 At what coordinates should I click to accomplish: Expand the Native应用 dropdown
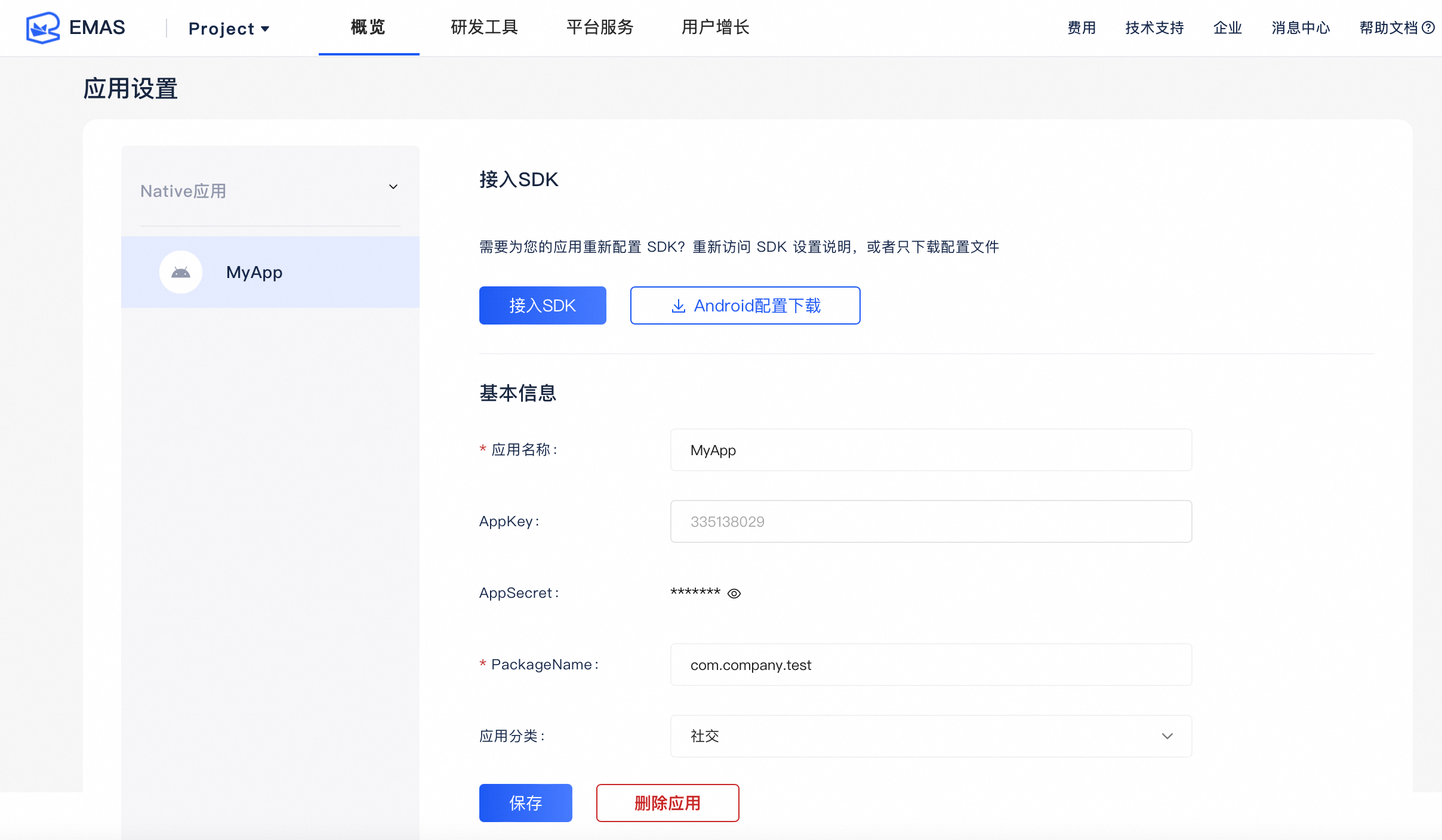tap(270, 191)
